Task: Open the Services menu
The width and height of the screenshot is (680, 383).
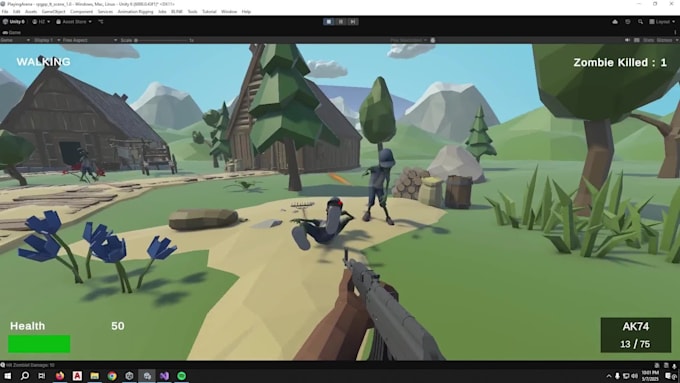Action: 105,12
